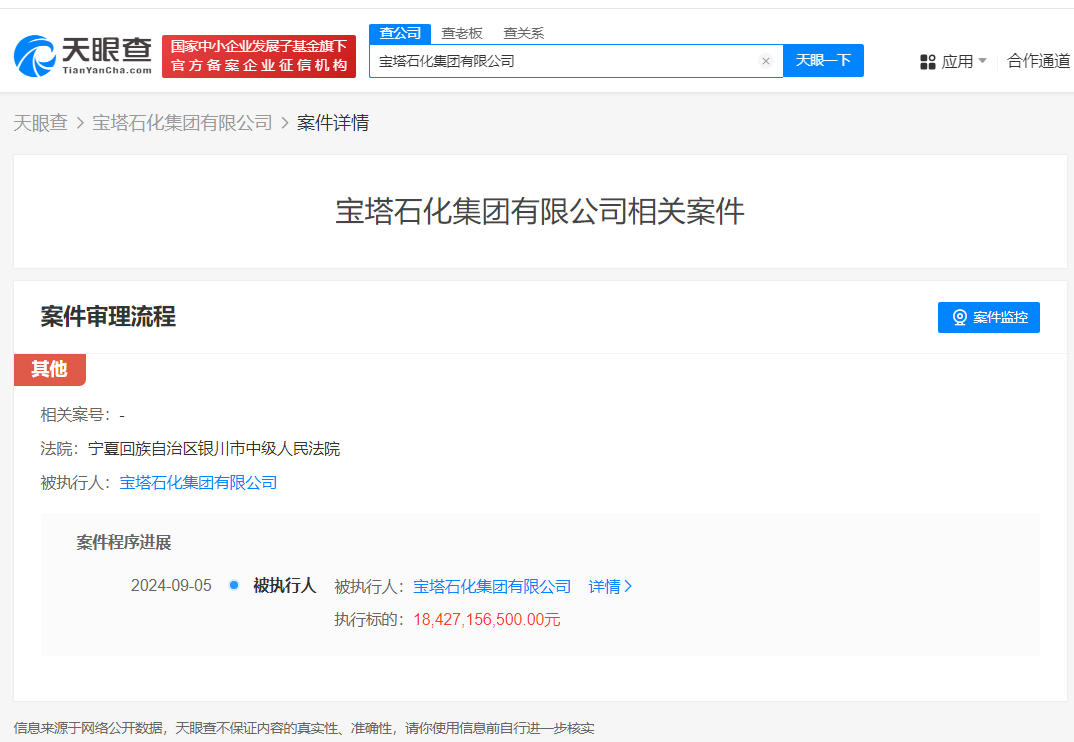Screen dimensions: 1074x742
Task: Select the 其他 red case tag
Action: click(49, 370)
